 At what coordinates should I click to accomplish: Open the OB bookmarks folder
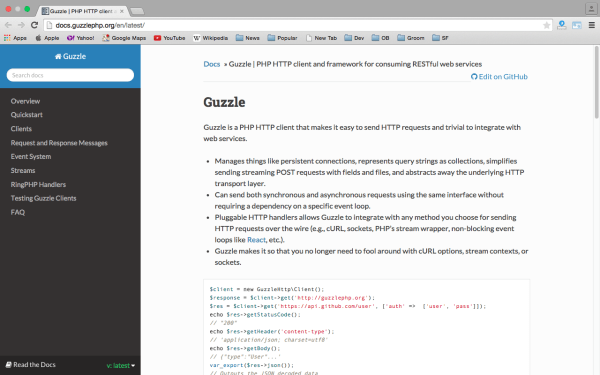380,38
